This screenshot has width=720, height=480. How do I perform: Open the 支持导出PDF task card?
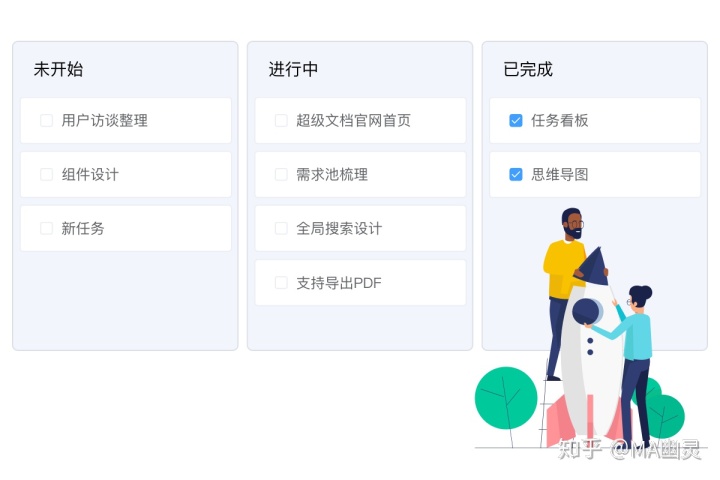tap(360, 282)
